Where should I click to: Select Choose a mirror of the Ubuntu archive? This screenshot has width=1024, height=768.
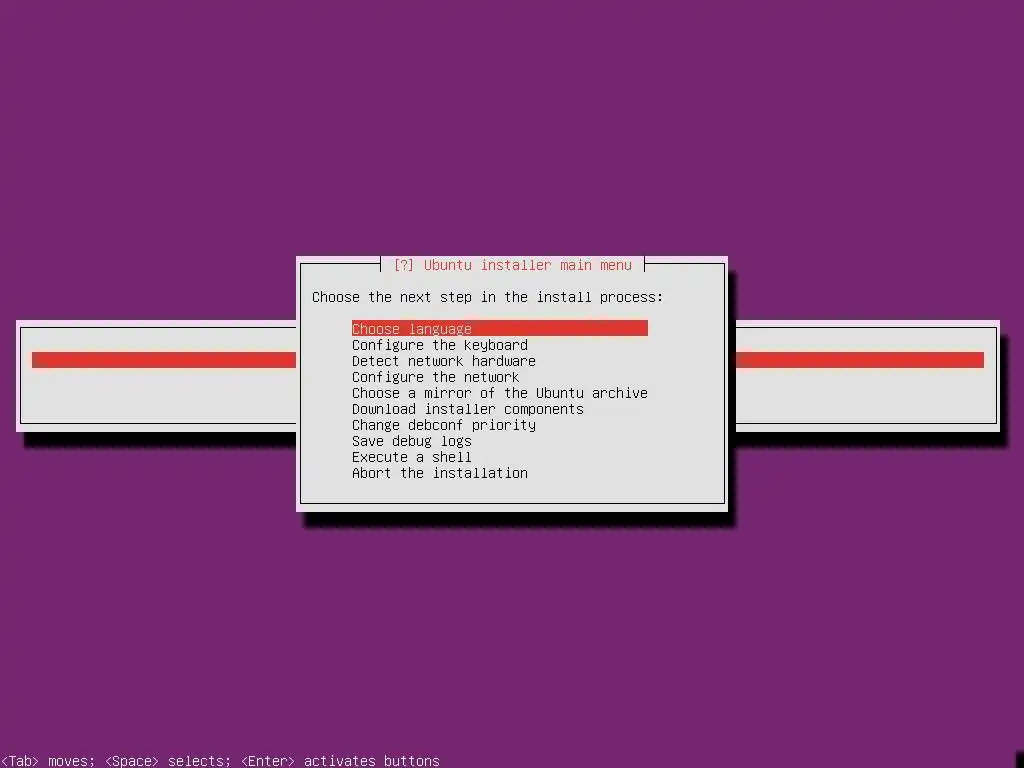tap(500, 392)
